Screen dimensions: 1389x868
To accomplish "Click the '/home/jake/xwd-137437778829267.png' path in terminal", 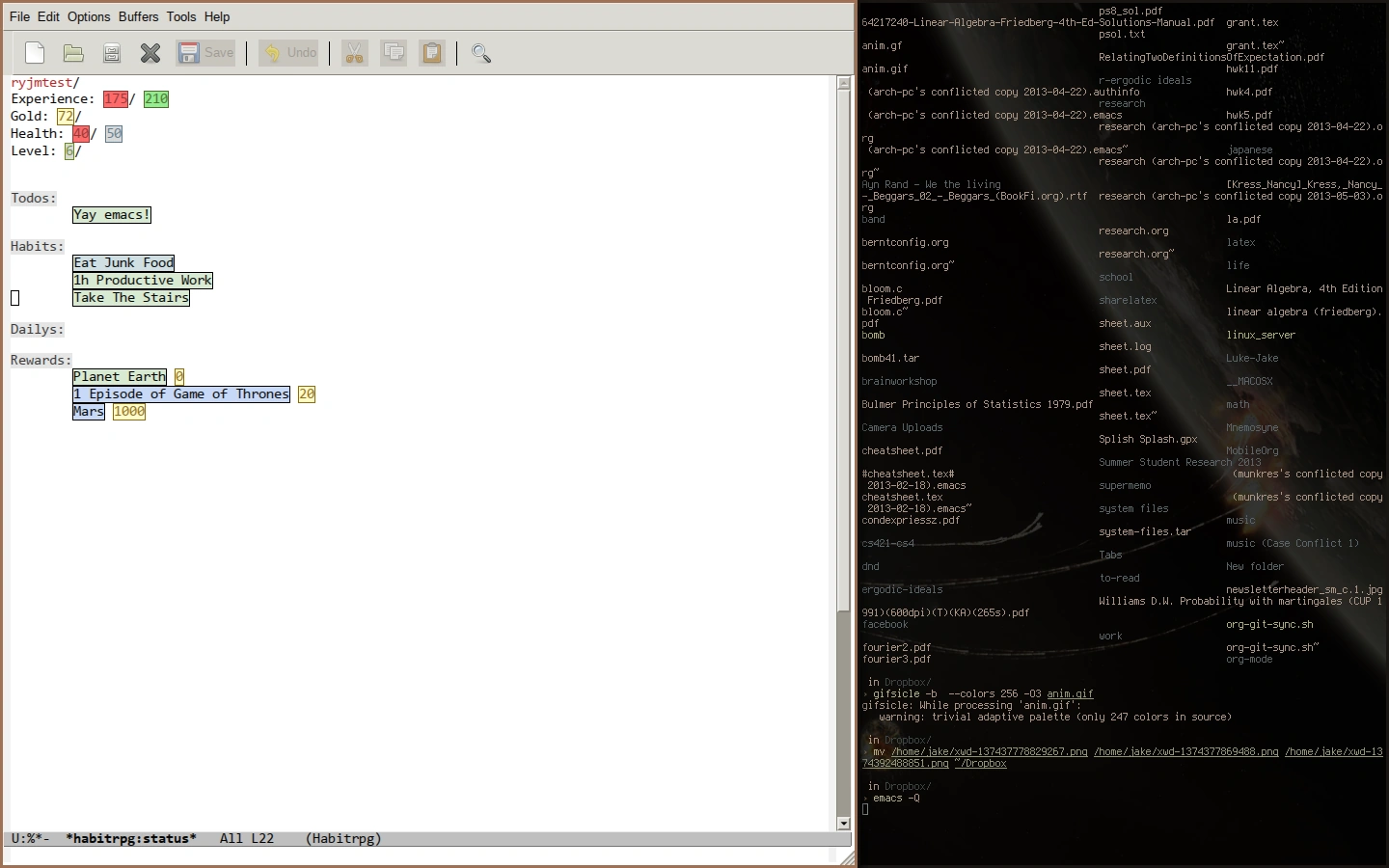I will click(990, 752).
